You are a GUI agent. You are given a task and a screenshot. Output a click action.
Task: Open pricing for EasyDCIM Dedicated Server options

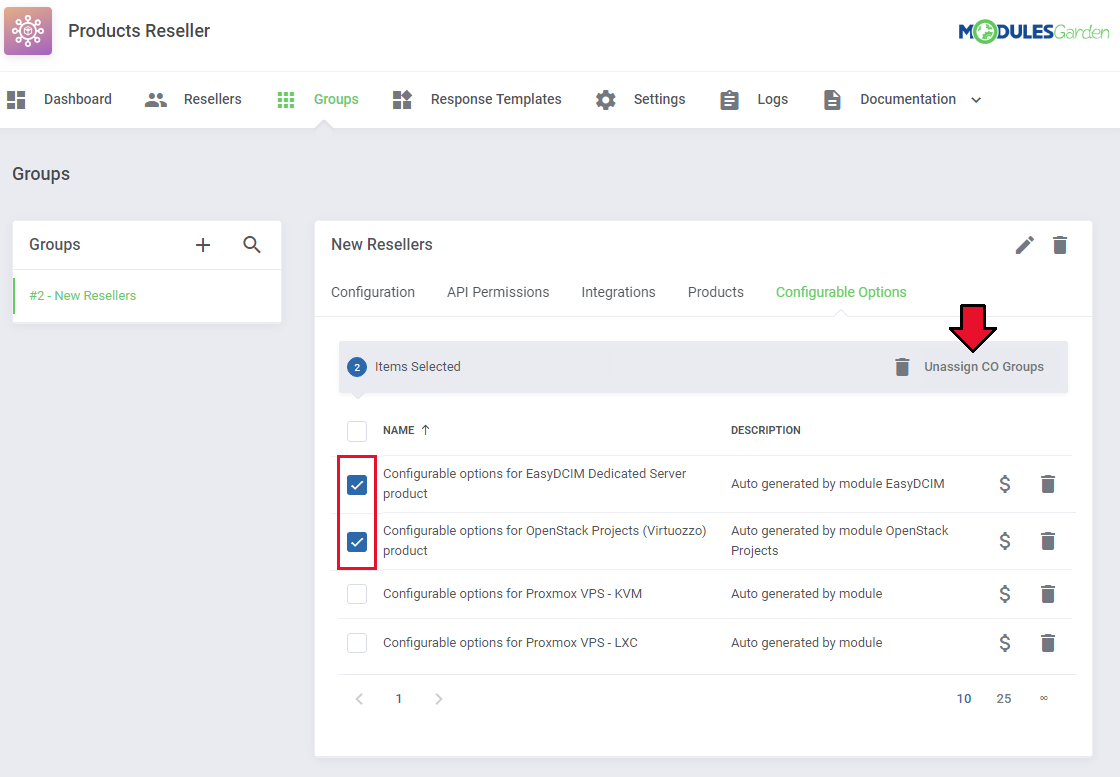[1004, 484]
